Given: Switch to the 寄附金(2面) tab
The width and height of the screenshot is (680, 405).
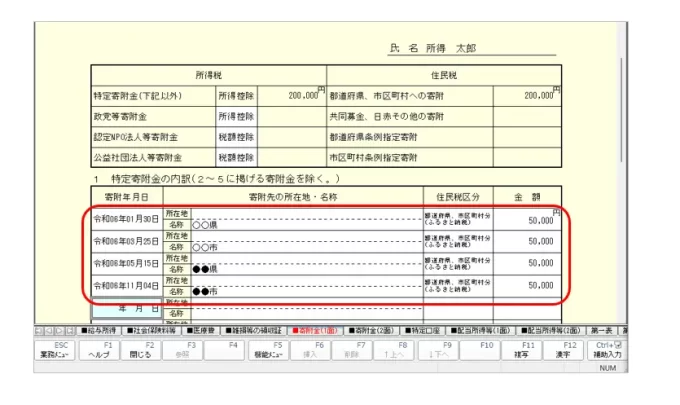Looking at the screenshot, I should tap(371, 329).
